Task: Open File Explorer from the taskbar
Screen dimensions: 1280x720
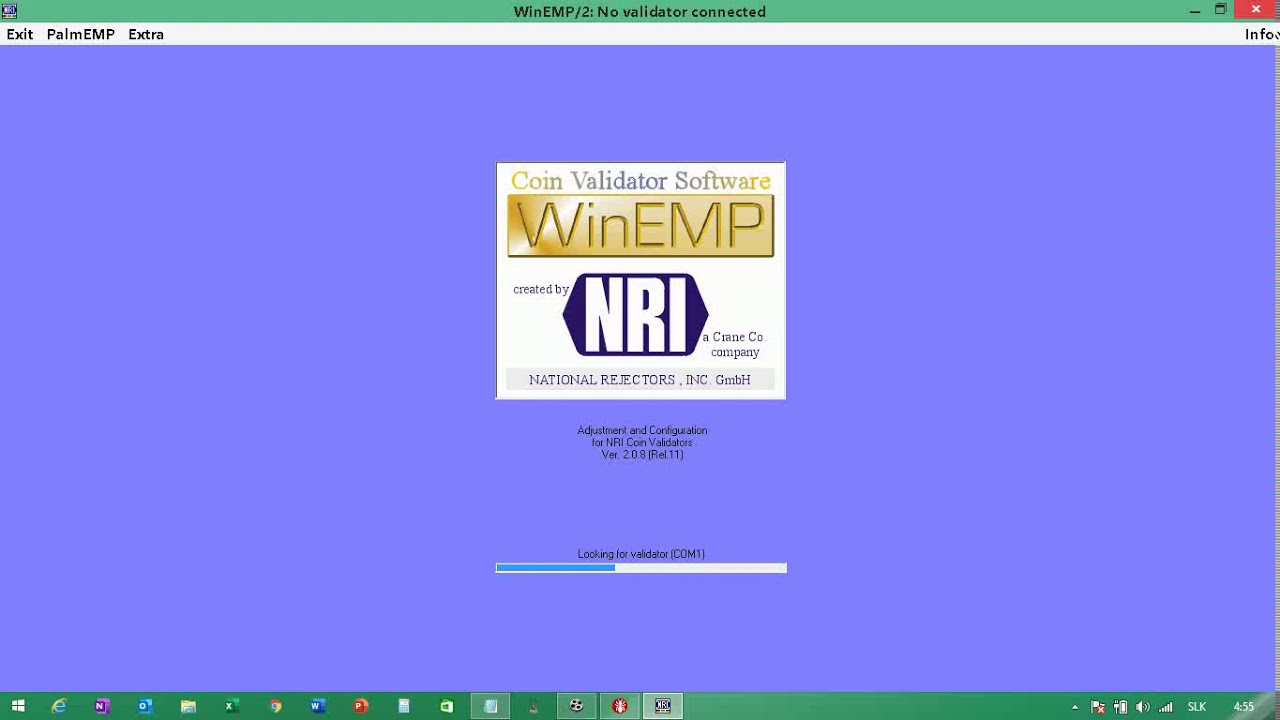Action: point(188,706)
